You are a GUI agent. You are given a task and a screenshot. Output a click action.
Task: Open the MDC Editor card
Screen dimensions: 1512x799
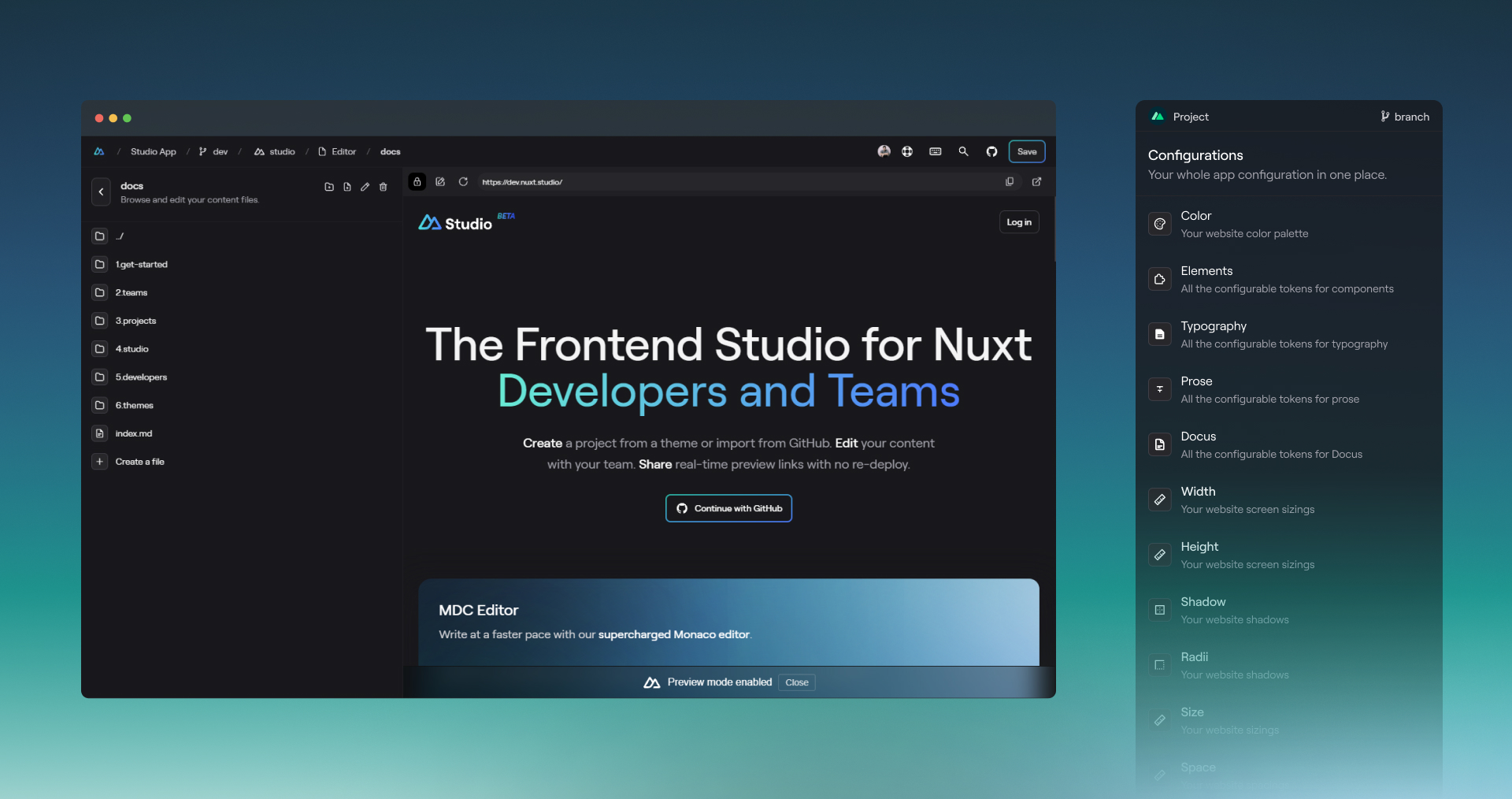click(x=728, y=622)
